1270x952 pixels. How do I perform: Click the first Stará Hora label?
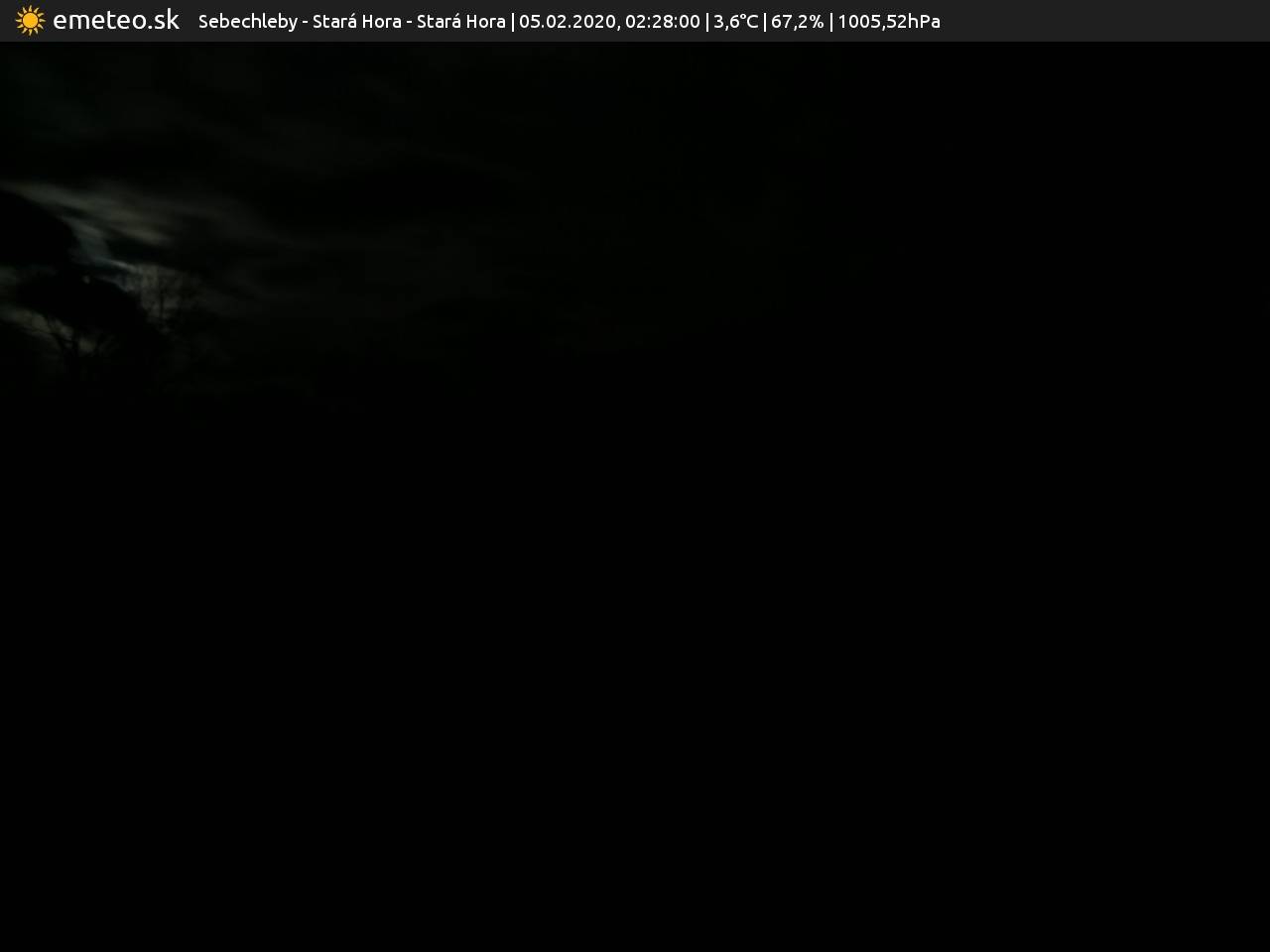click(356, 22)
